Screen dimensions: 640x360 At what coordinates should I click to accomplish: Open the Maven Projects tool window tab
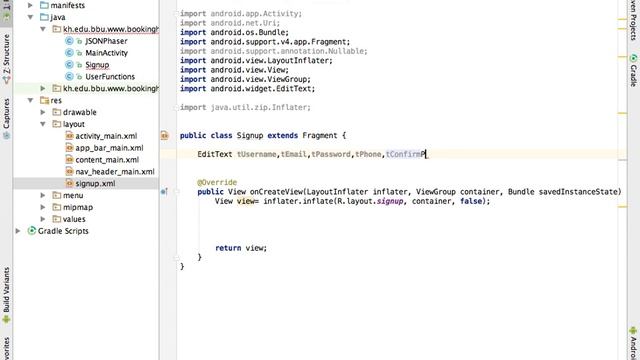633,20
